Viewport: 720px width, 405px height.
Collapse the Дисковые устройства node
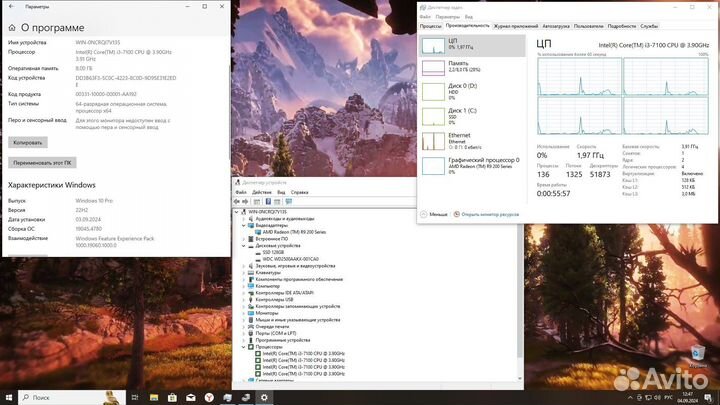[243, 245]
